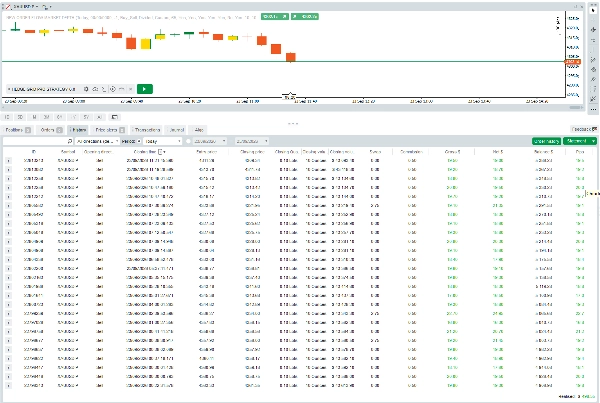Viewport: 600px width, 403px height.
Task: Expand the first row of the history table
Action: (x=8, y=161)
